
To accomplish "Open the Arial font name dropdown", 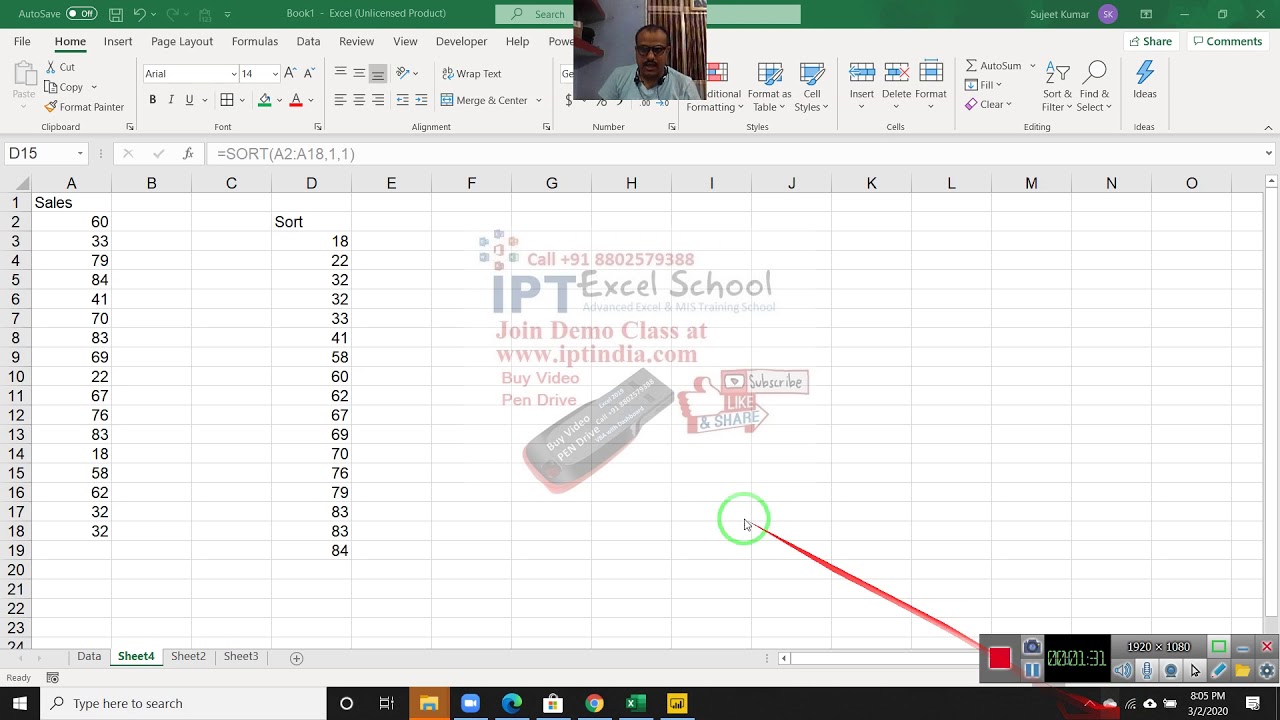I will click(x=234, y=74).
